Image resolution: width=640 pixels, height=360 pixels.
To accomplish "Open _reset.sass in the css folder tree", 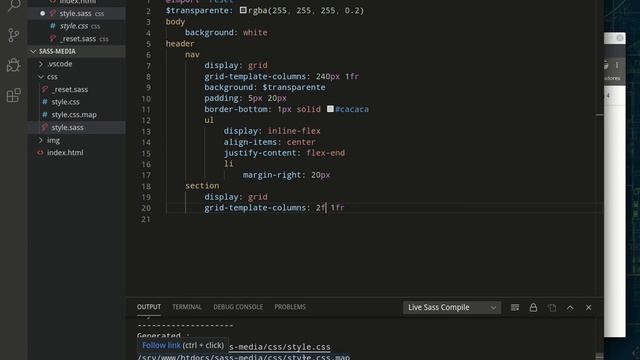I will tap(77, 89).
